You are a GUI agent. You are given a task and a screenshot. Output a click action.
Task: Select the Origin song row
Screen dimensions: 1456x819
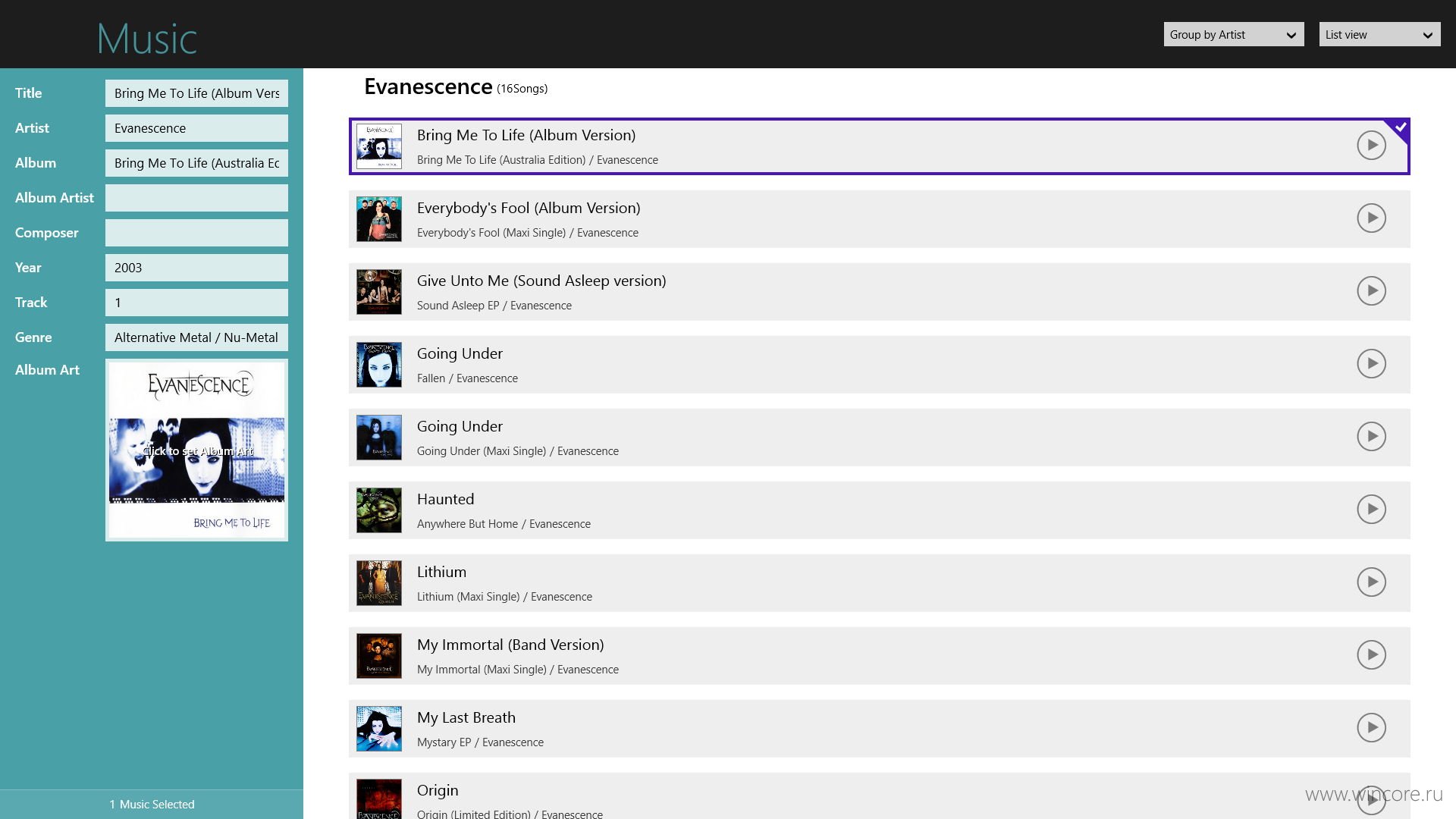click(x=879, y=795)
